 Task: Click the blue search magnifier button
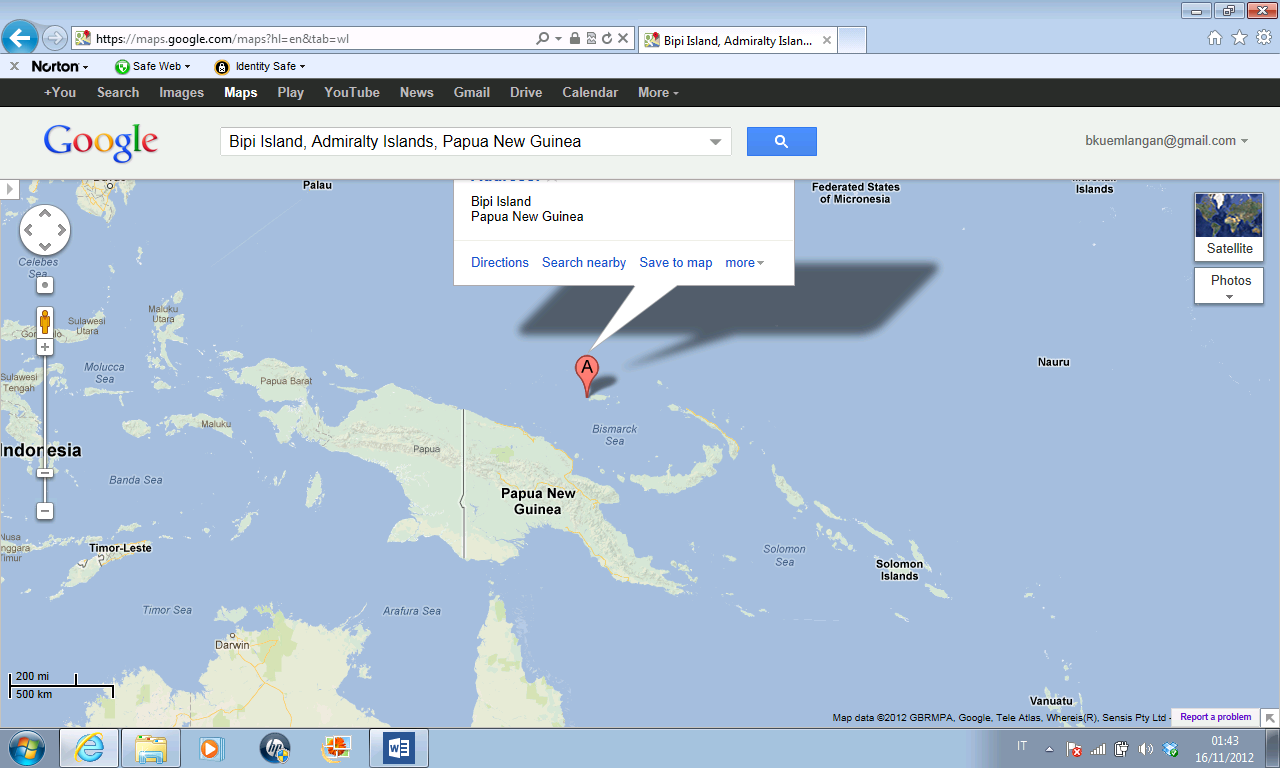[x=781, y=140]
